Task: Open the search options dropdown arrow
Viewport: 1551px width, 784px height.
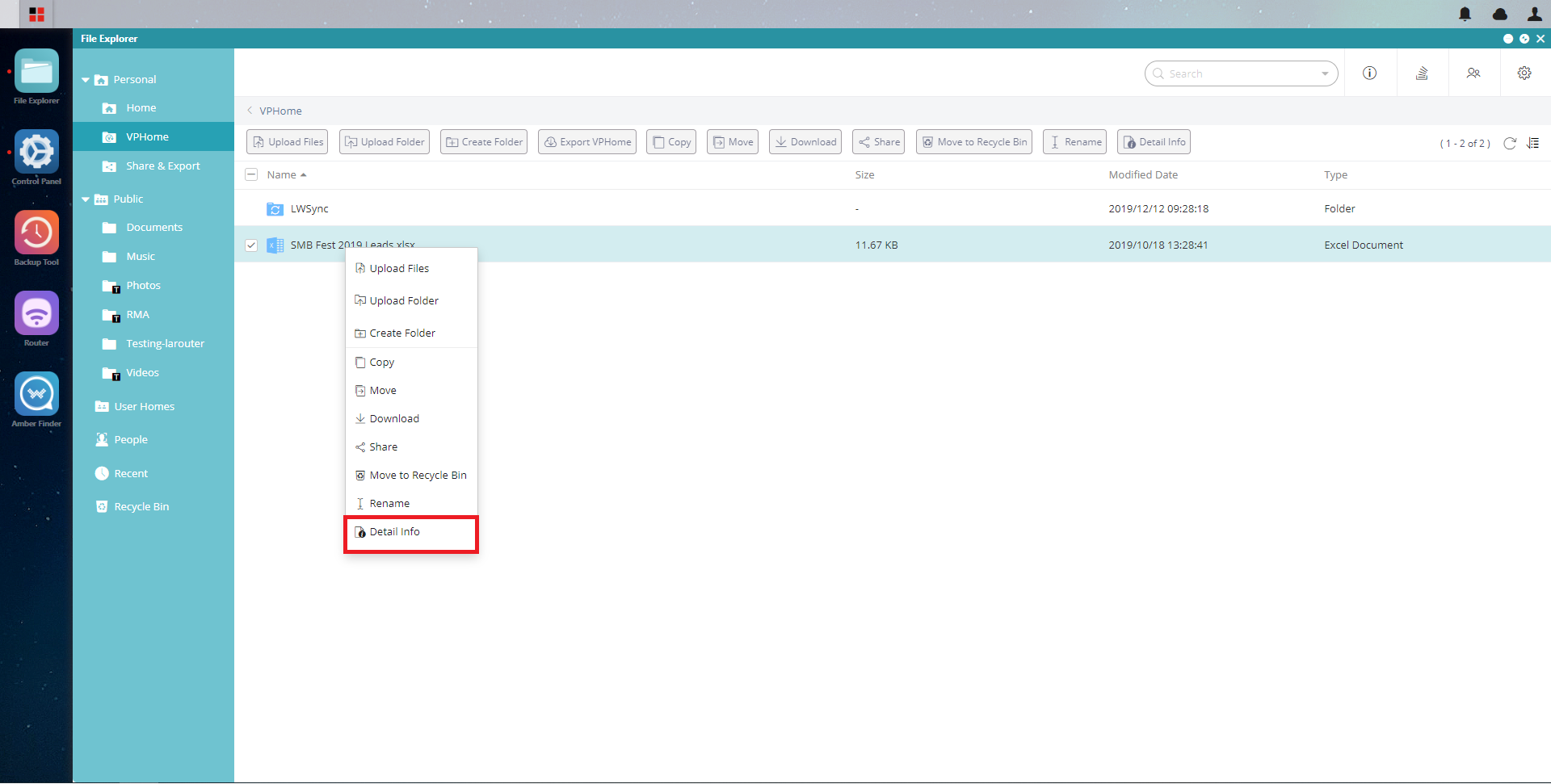Action: pos(1325,73)
